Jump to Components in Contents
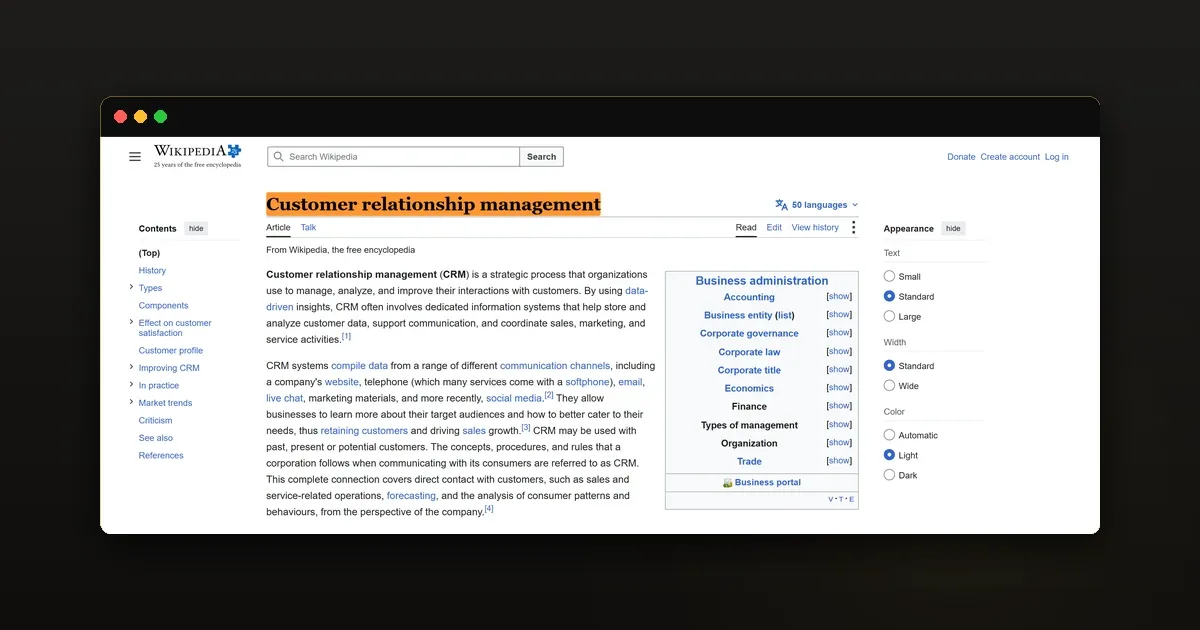The width and height of the screenshot is (1200, 630). (163, 305)
